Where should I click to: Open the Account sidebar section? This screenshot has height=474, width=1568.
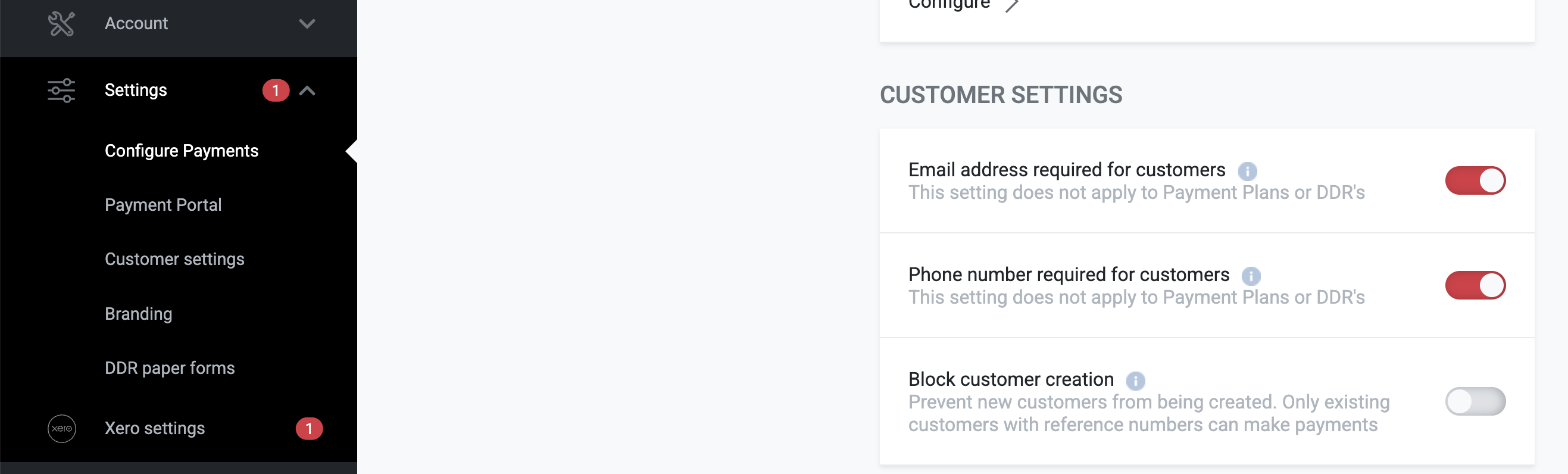(136, 24)
